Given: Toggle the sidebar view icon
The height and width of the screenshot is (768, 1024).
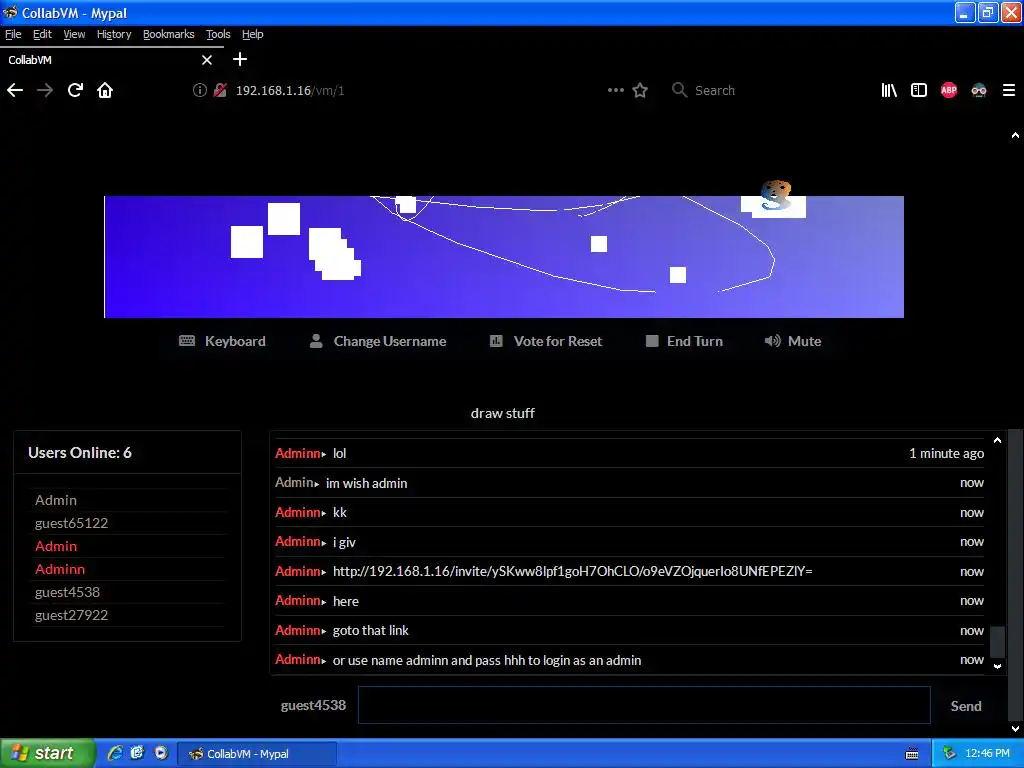Looking at the screenshot, I should tap(919, 90).
